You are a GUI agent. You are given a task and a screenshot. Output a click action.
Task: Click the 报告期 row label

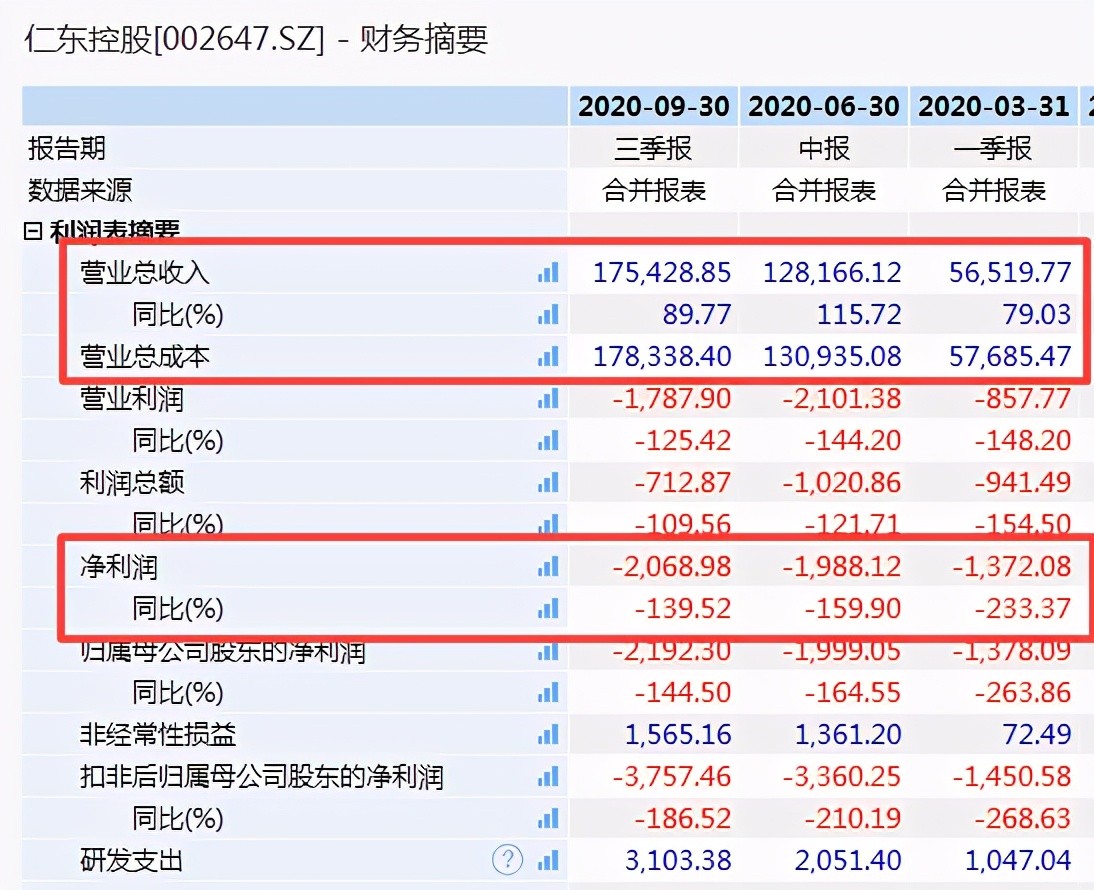tap(67, 149)
